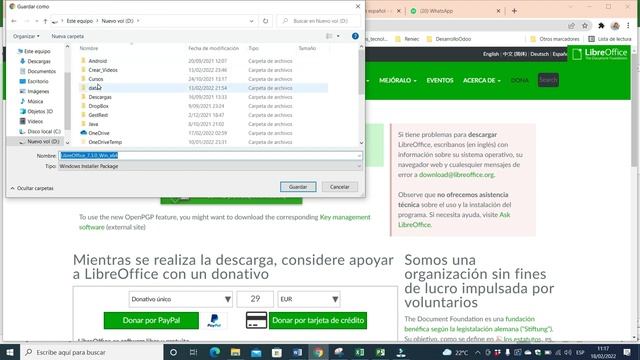Switch to Chrome in the taskbar
Screen dimensions: 640x360
(318, 352)
